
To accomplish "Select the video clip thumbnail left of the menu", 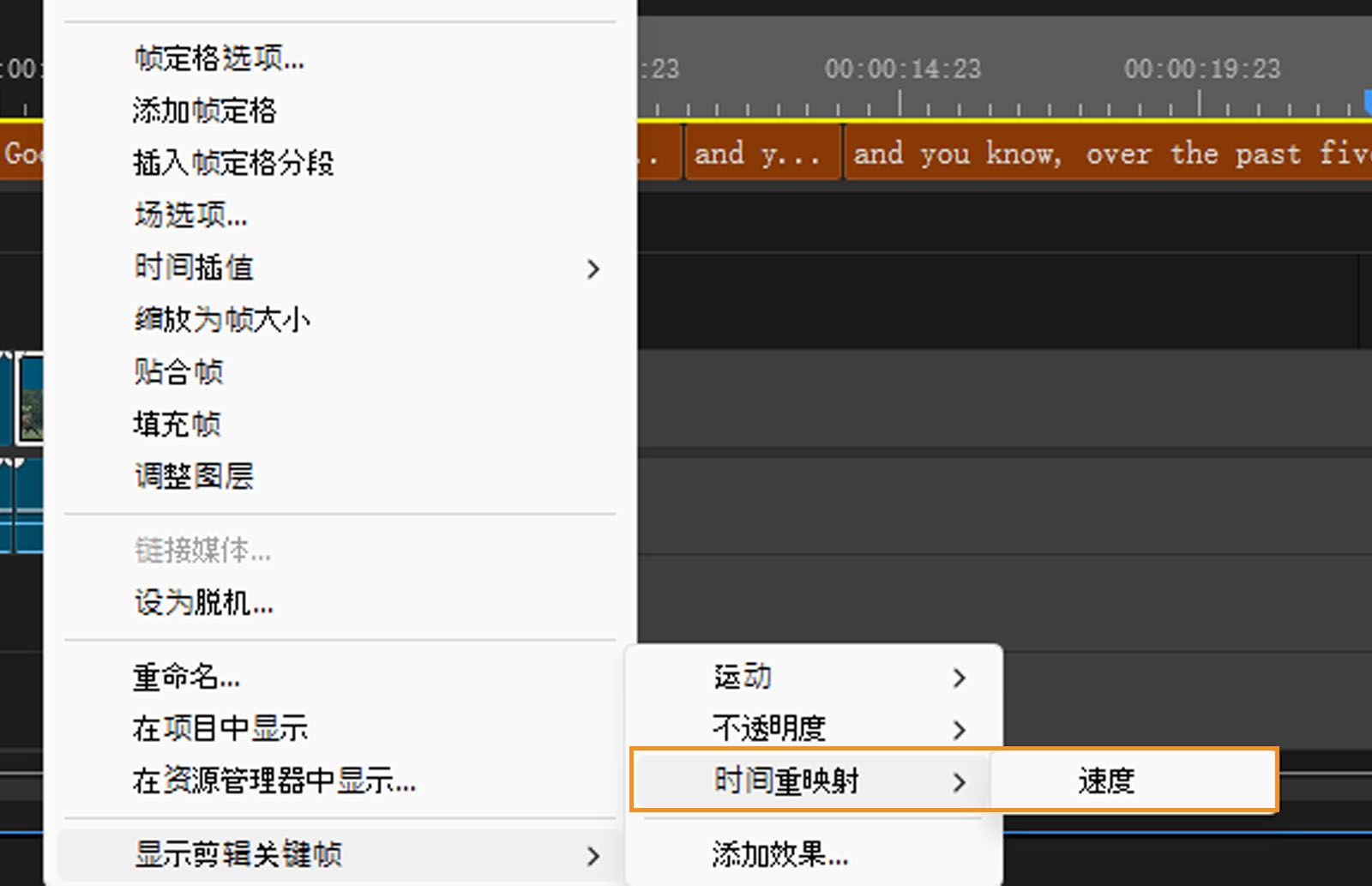I will click(x=31, y=399).
